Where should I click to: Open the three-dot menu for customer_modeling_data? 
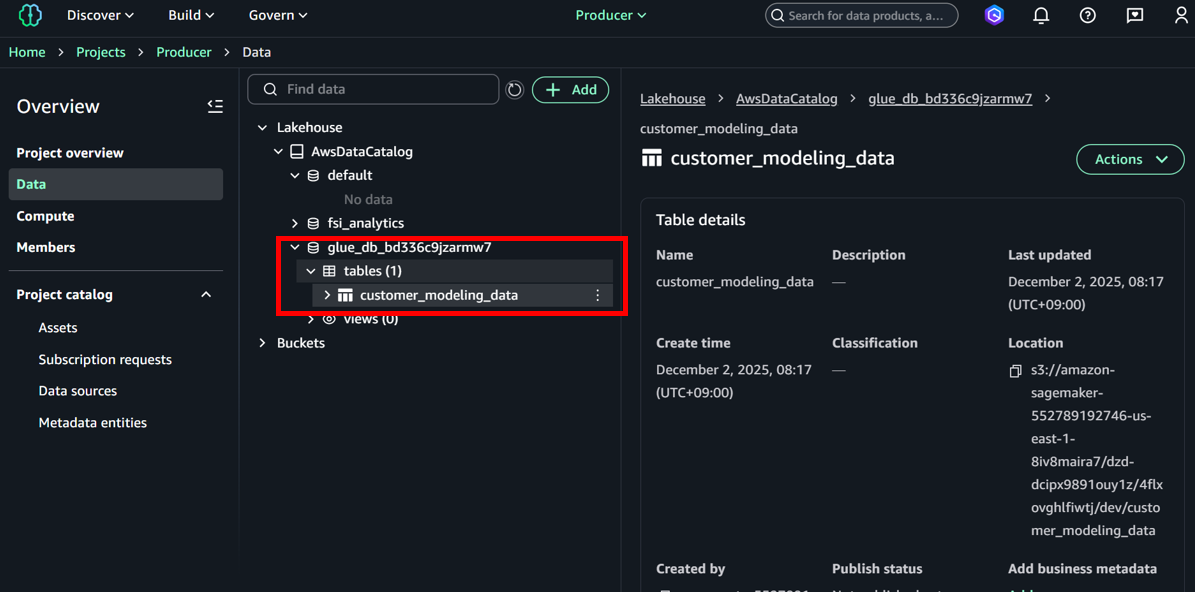click(x=598, y=295)
